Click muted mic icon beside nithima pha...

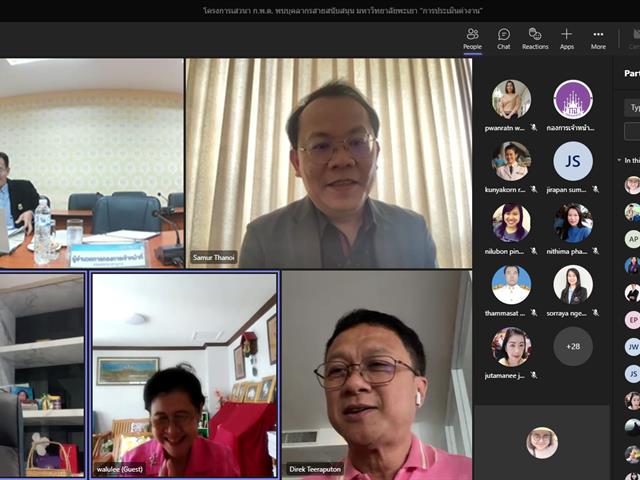596,251
